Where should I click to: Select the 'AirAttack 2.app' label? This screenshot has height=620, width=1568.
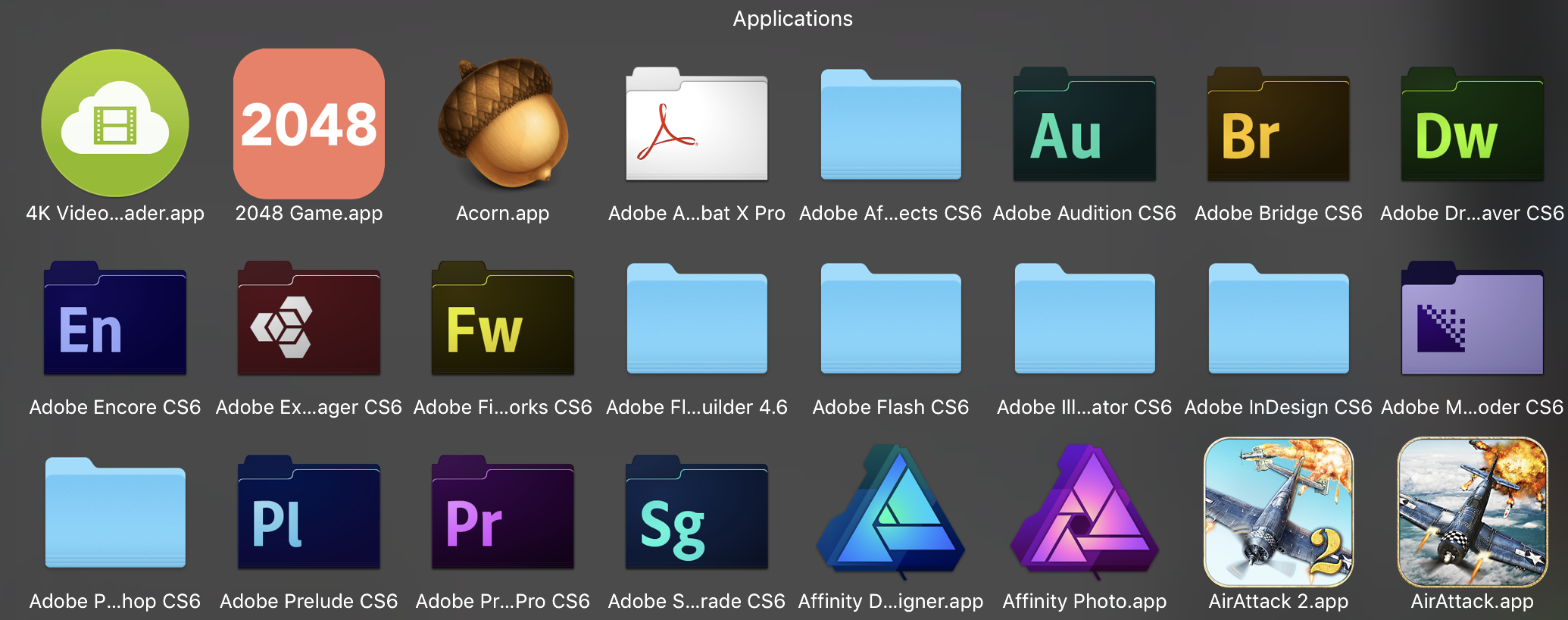click(x=1279, y=602)
